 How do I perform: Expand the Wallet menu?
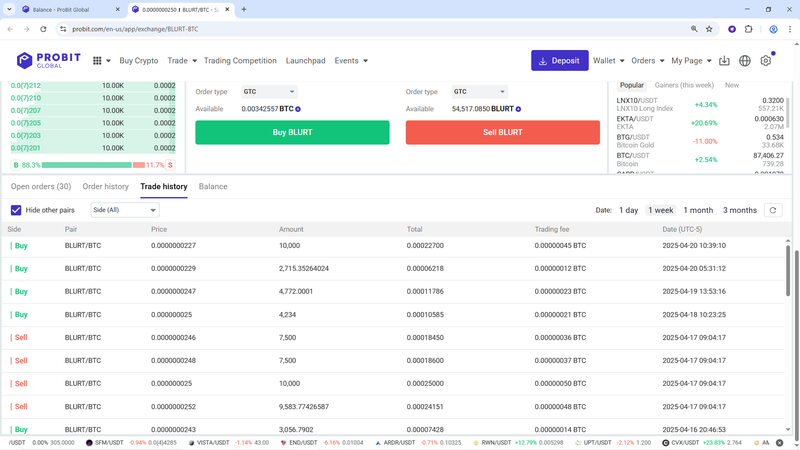pyautogui.click(x=609, y=61)
